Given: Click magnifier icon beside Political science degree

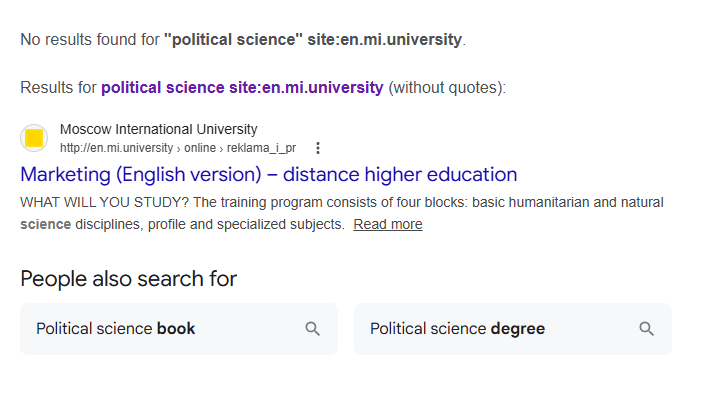Looking at the screenshot, I should click(647, 329).
